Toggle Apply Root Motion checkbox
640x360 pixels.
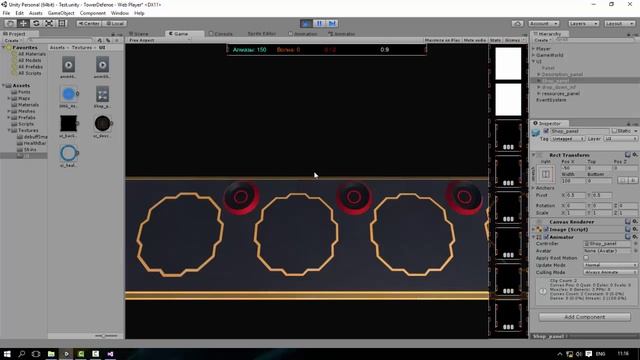pos(586,258)
